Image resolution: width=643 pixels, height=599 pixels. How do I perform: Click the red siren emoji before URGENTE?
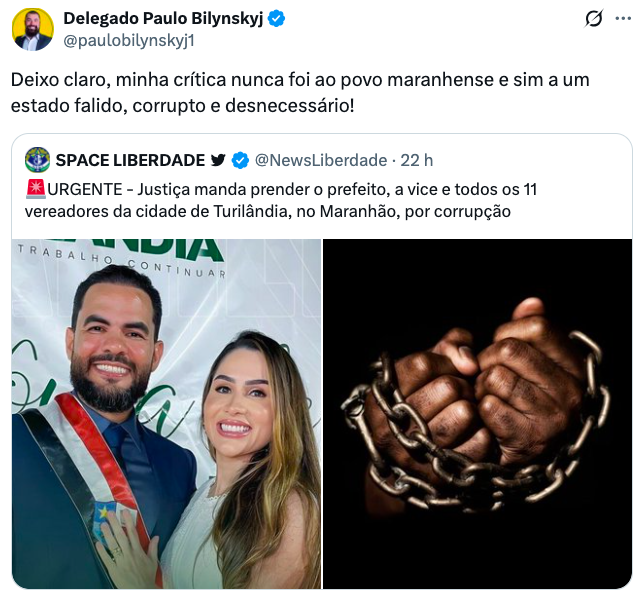tap(36, 189)
